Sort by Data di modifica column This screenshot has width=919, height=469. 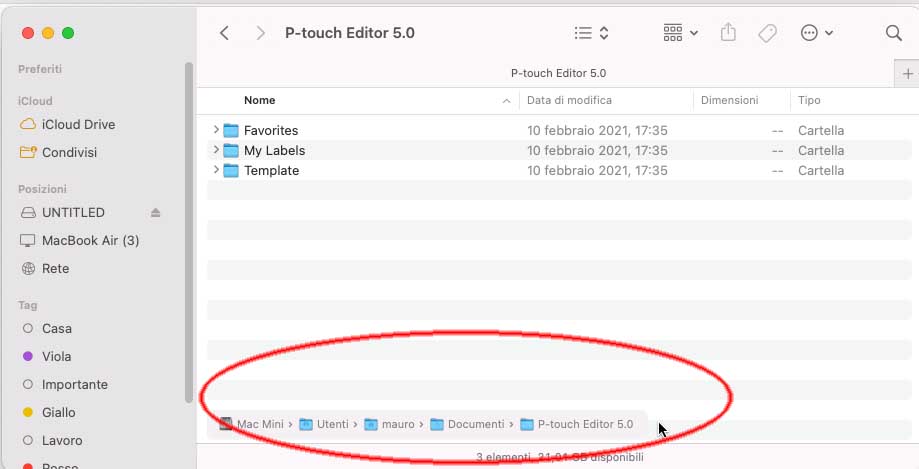(x=569, y=100)
